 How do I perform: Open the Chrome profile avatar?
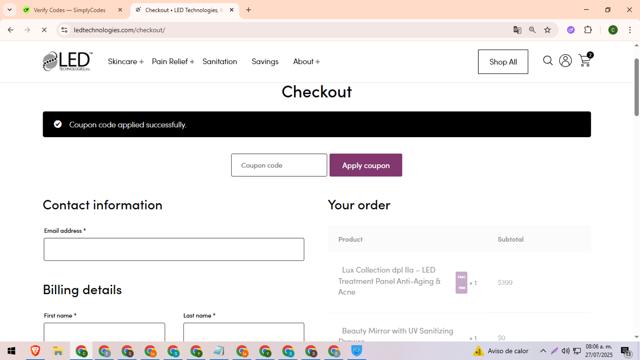613,30
